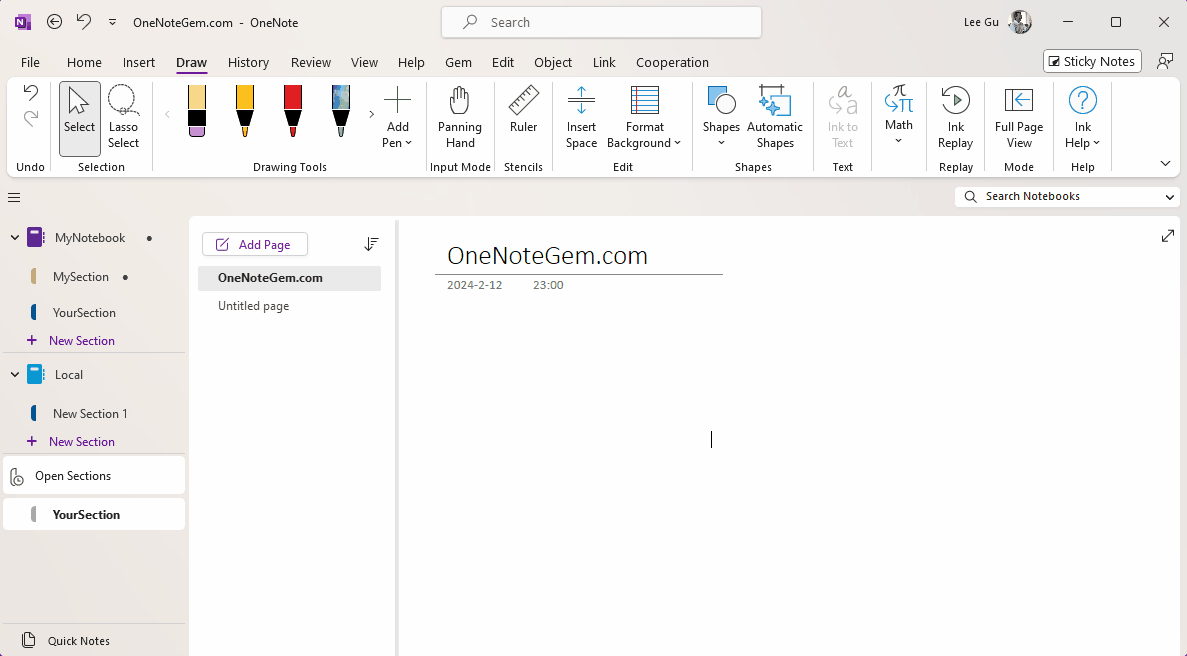Switch to the Insert tab

point(139,62)
